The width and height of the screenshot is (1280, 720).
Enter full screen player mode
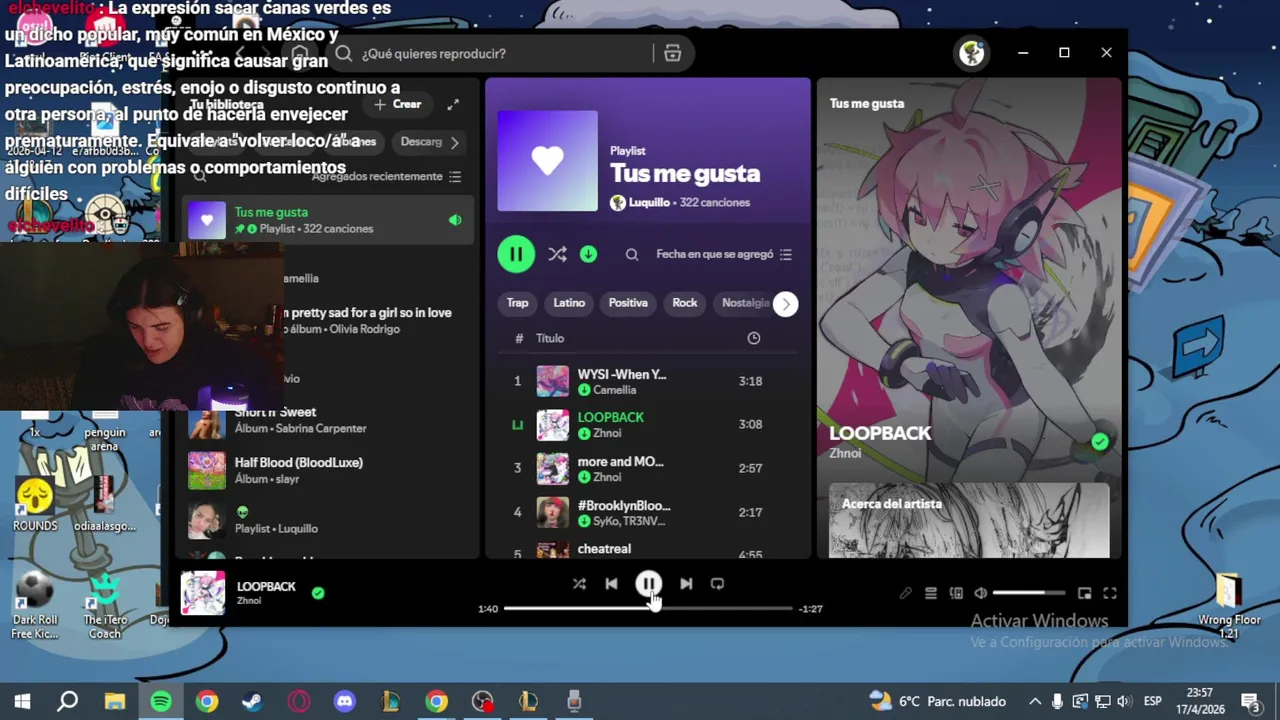[x=1110, y=593]
